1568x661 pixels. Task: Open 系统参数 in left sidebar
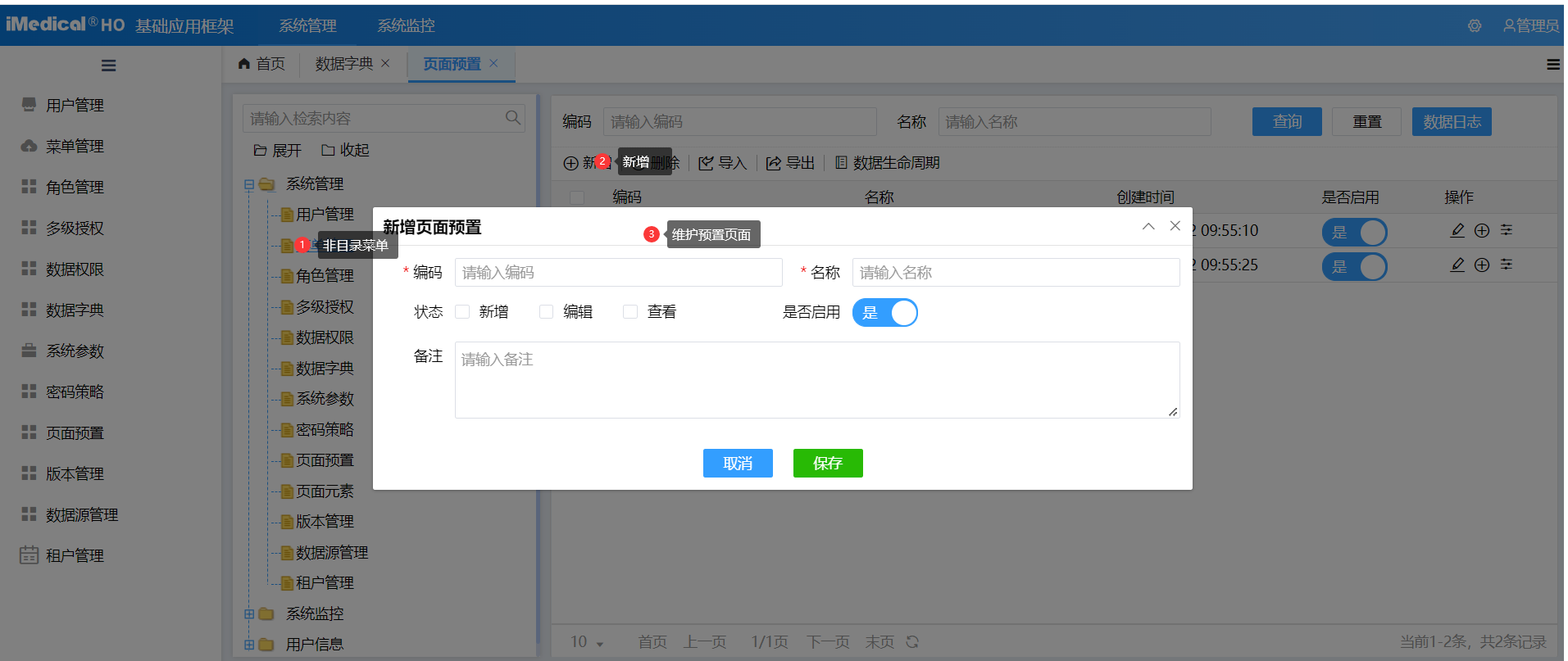click(x=75, y=351)
